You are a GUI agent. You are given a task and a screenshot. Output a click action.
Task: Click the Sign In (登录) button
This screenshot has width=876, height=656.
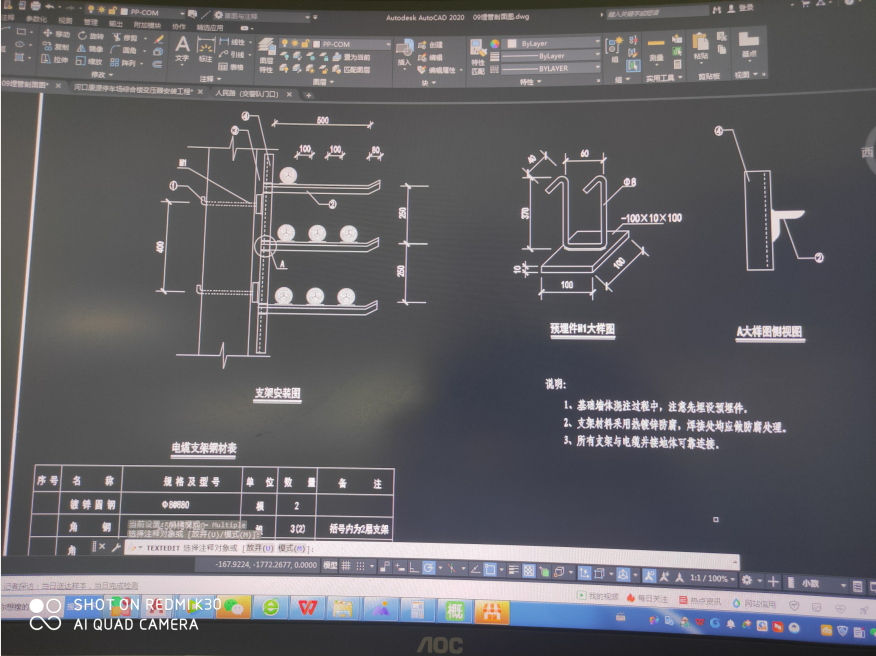[740, 9]
